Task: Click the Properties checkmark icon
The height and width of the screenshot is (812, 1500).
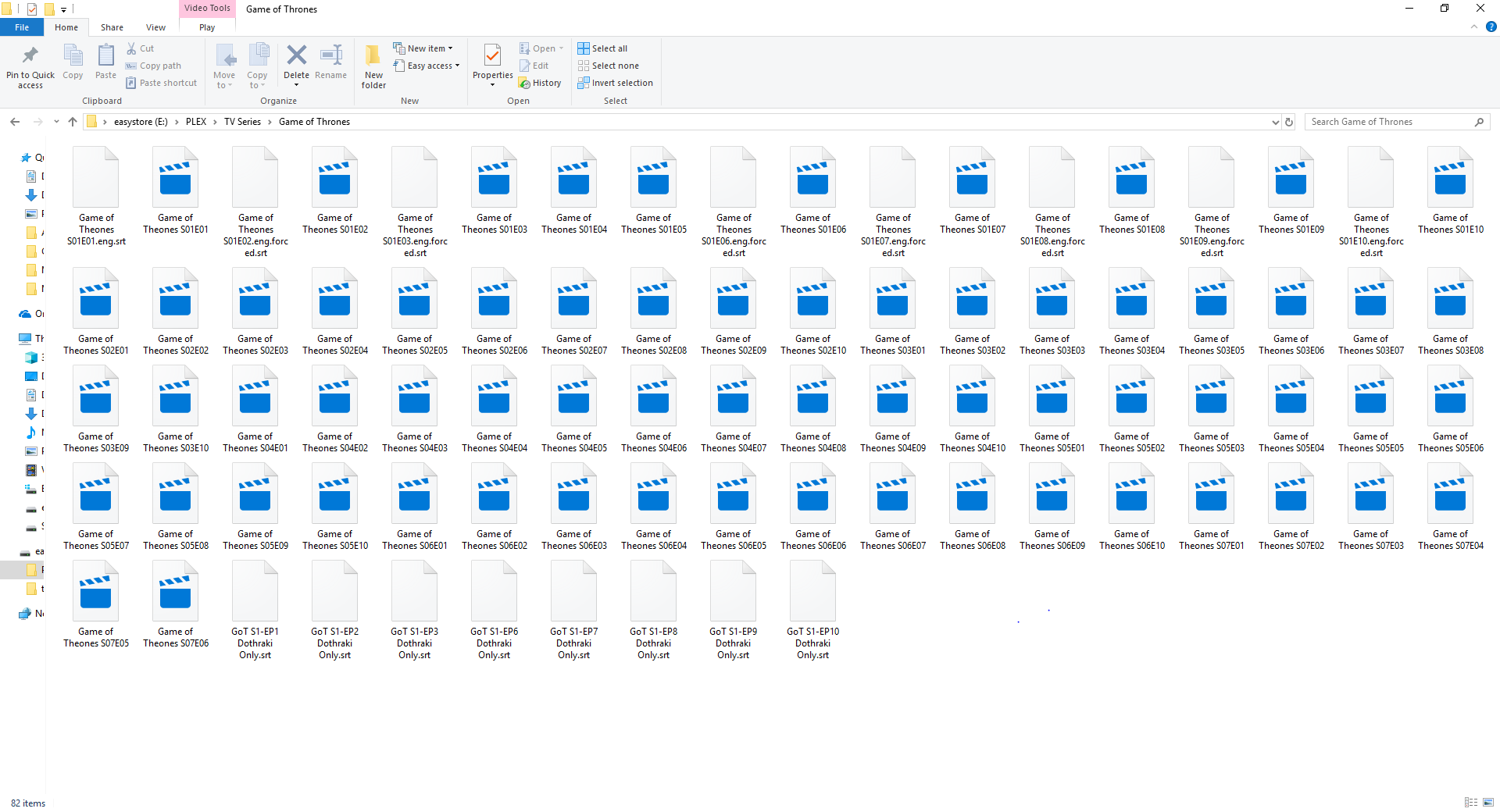Action: pos(492,55)
